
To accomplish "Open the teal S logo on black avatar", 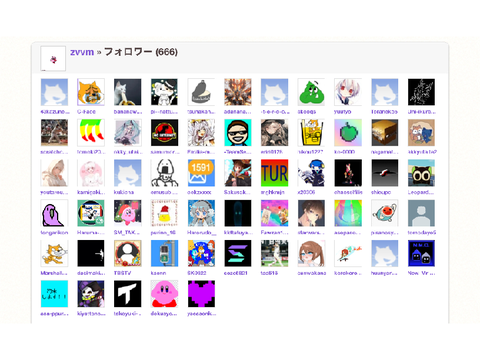I will pyautogui.click(x=238, y=254).
